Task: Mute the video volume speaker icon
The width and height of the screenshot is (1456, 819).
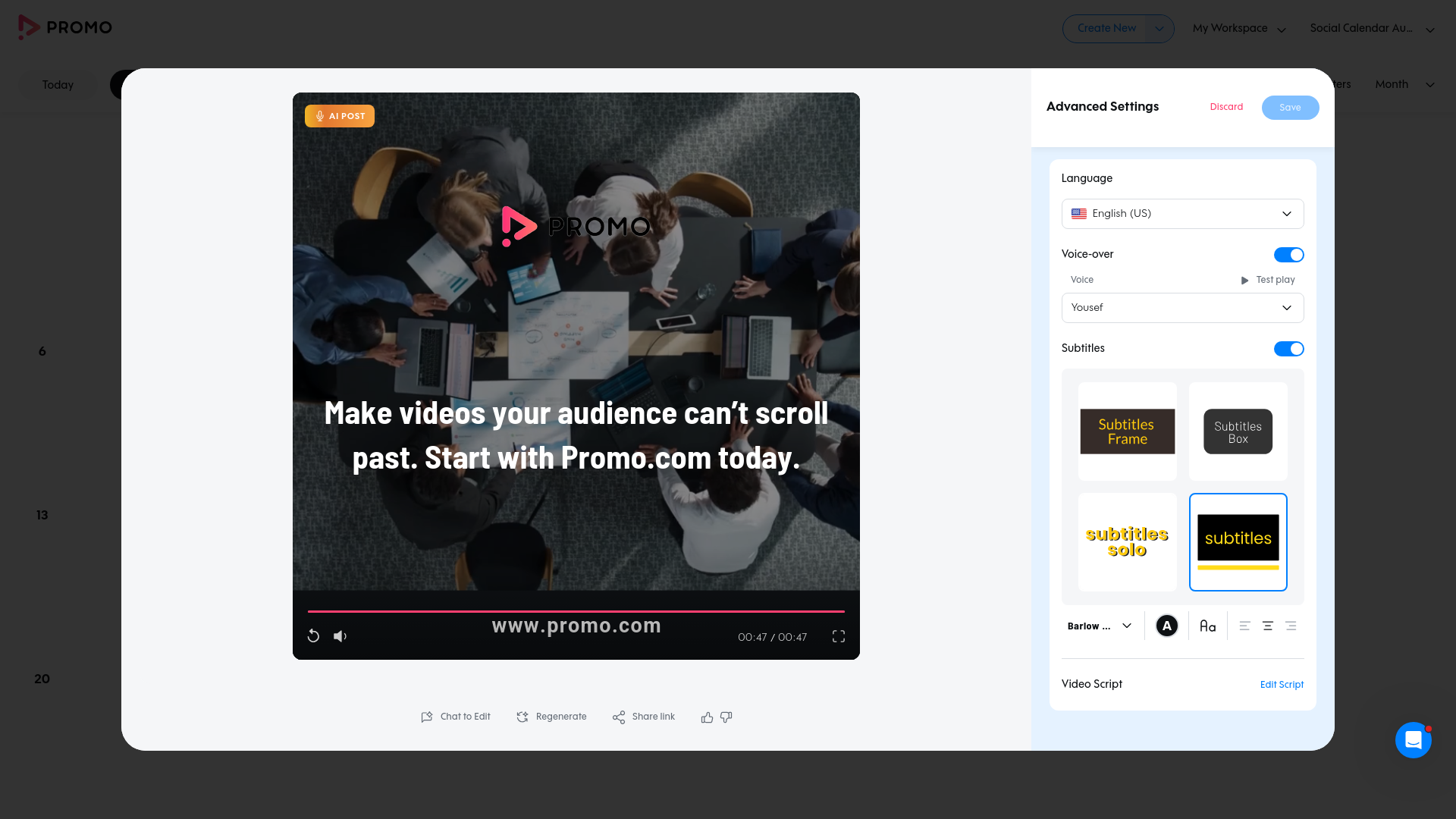Action: (x=340, y=636)
